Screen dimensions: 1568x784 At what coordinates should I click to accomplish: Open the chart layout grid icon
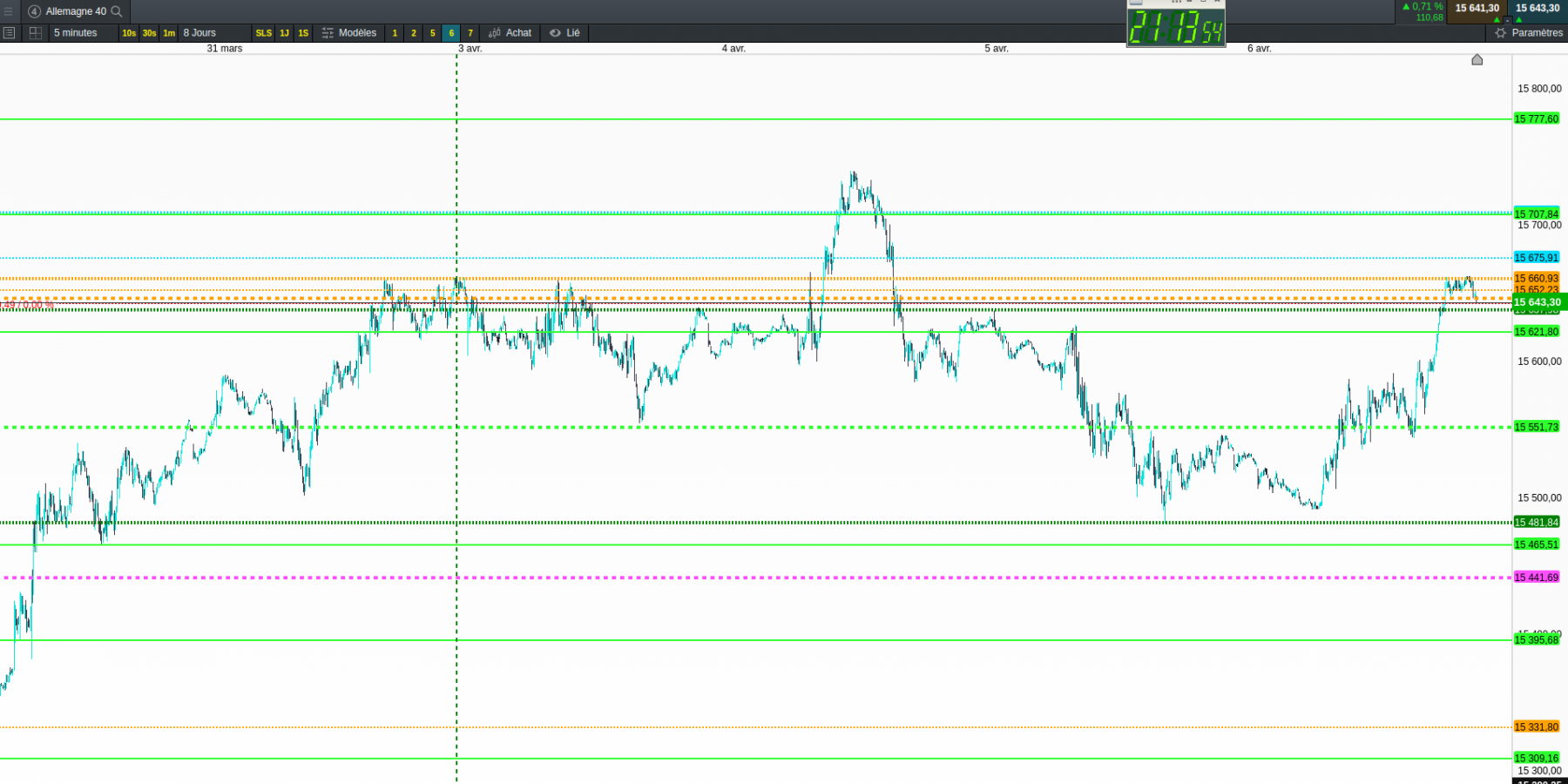pyautogui.click(x=36, y=33)
